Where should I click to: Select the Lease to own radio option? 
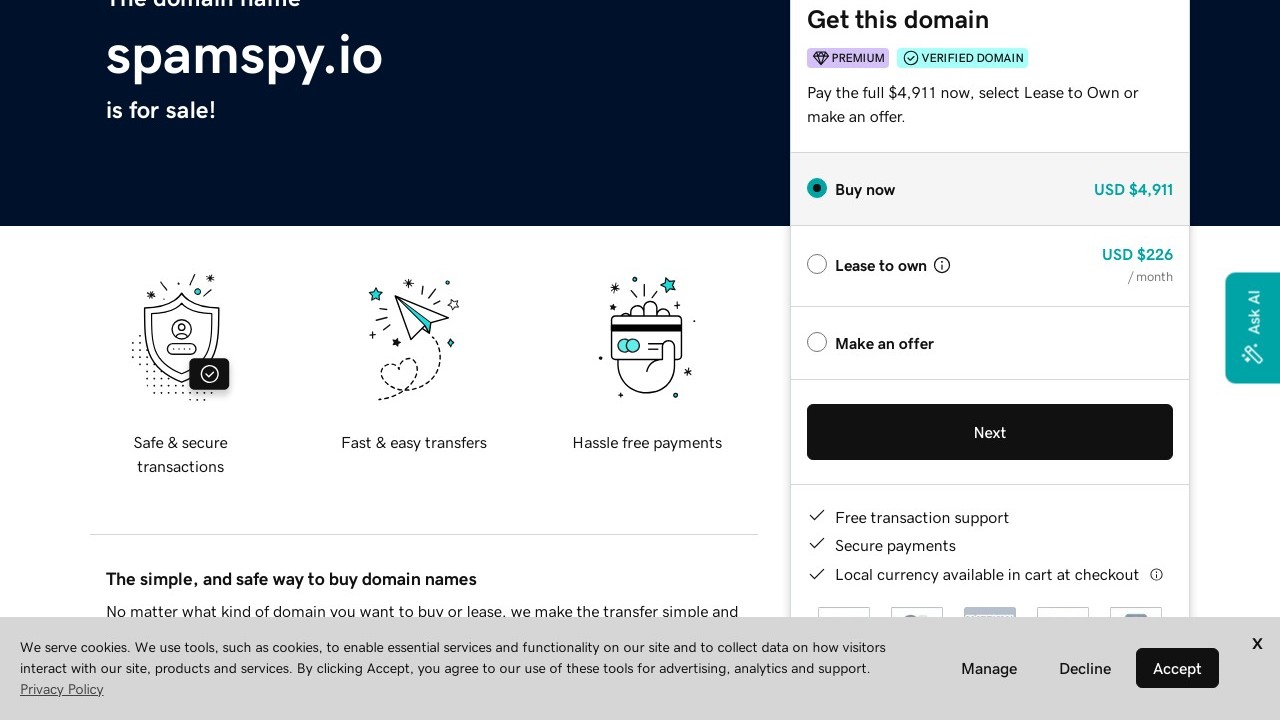[817, 265]
